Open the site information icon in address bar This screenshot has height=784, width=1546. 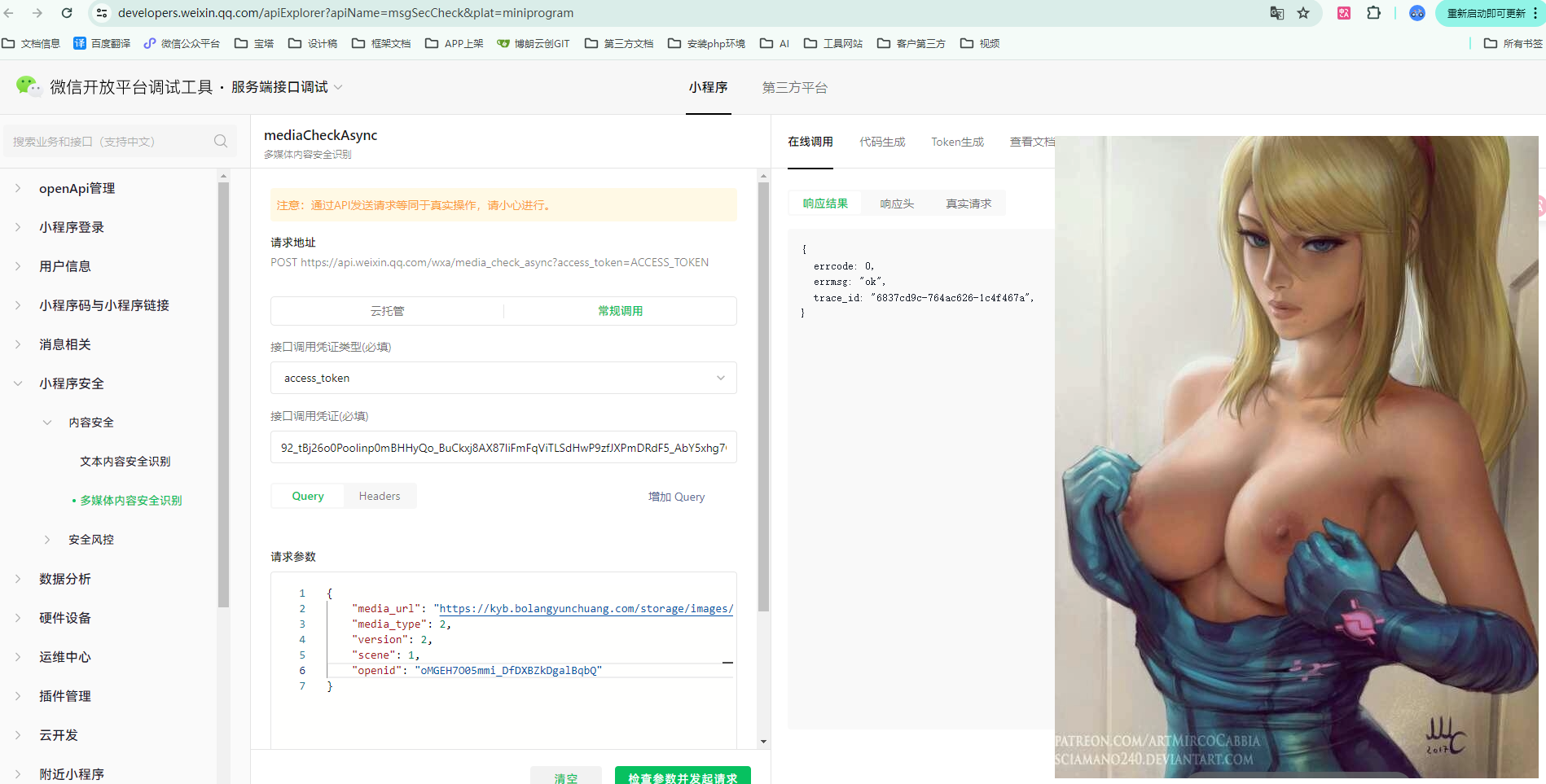tap(102, 13)
